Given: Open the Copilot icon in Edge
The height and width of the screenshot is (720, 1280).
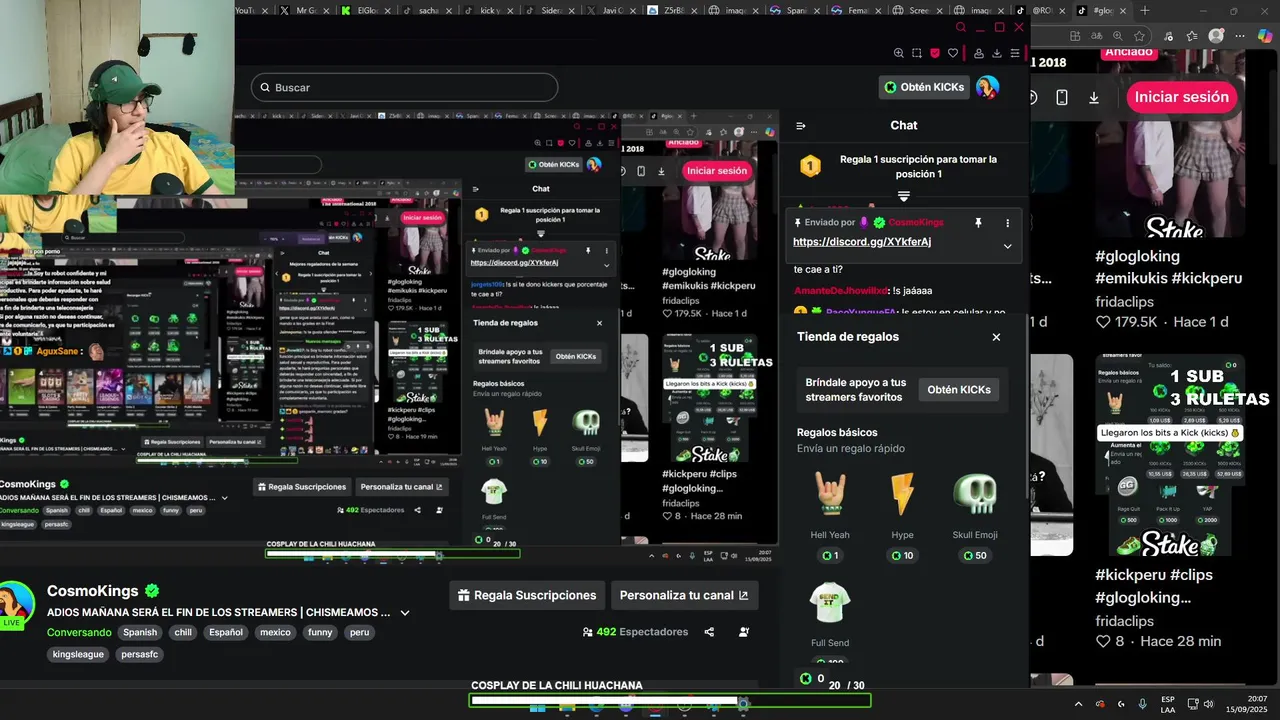Looking at the screenshot, I should click(1263, 36).
